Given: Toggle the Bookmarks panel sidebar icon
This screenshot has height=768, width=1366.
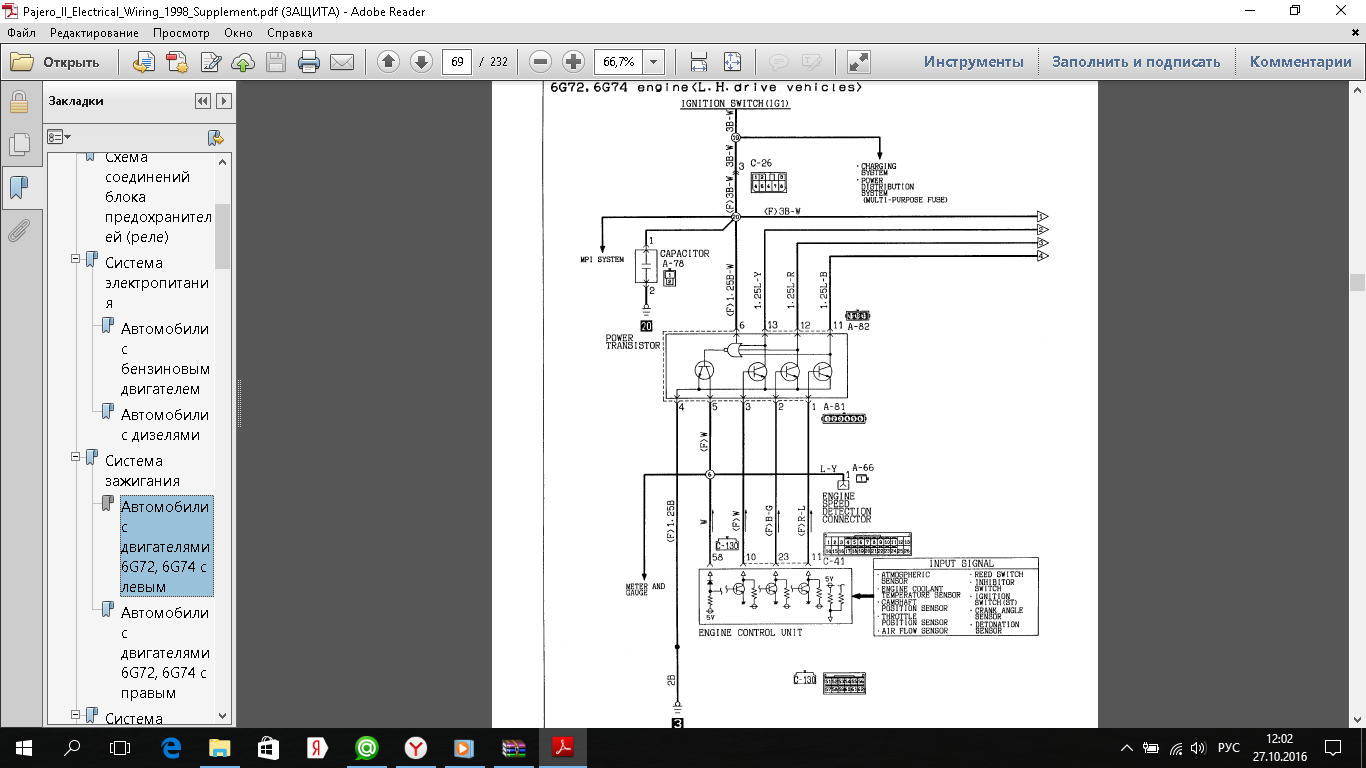Looking at the screenshot, I should 18,188.
